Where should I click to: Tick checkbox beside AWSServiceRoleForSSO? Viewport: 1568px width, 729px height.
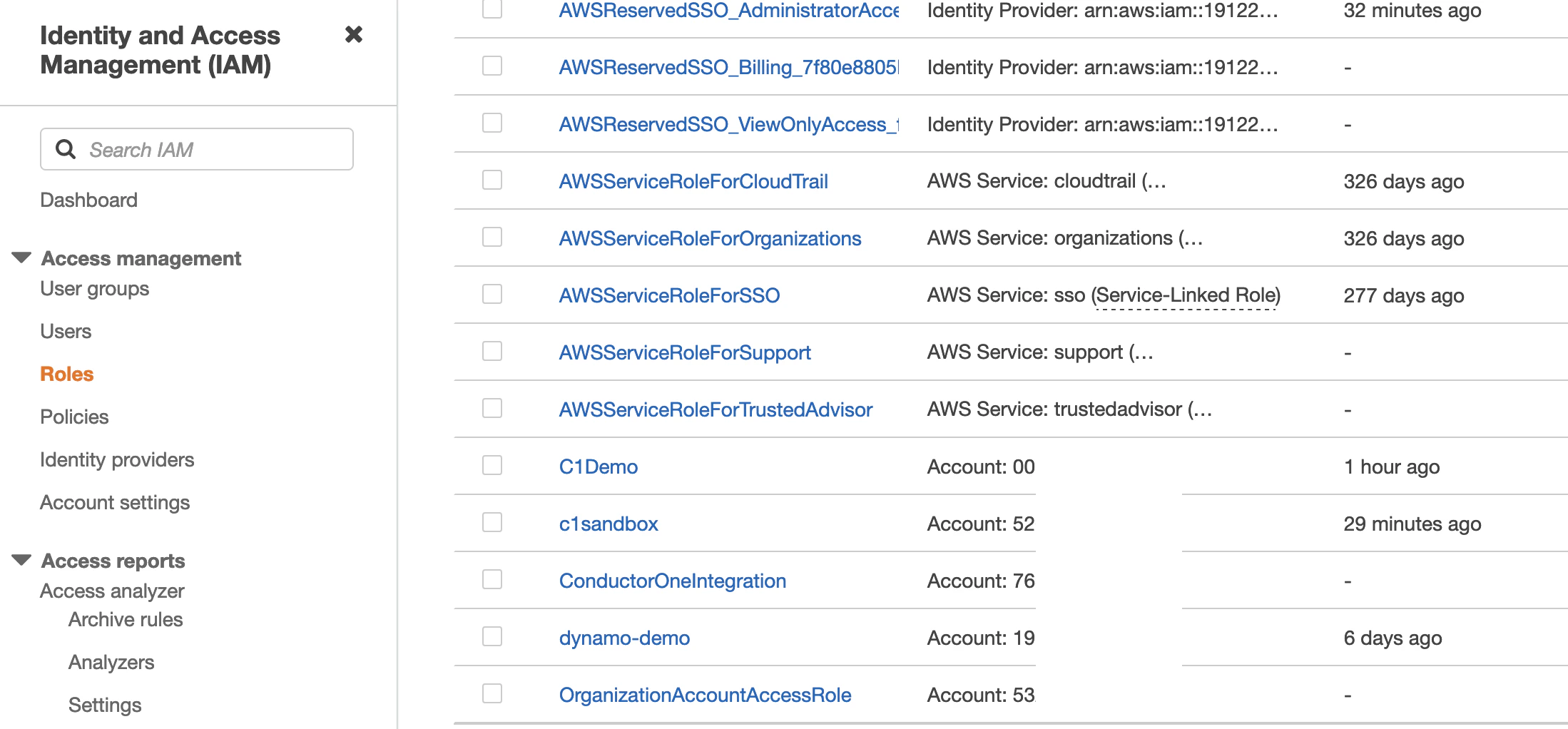(492, 294)
